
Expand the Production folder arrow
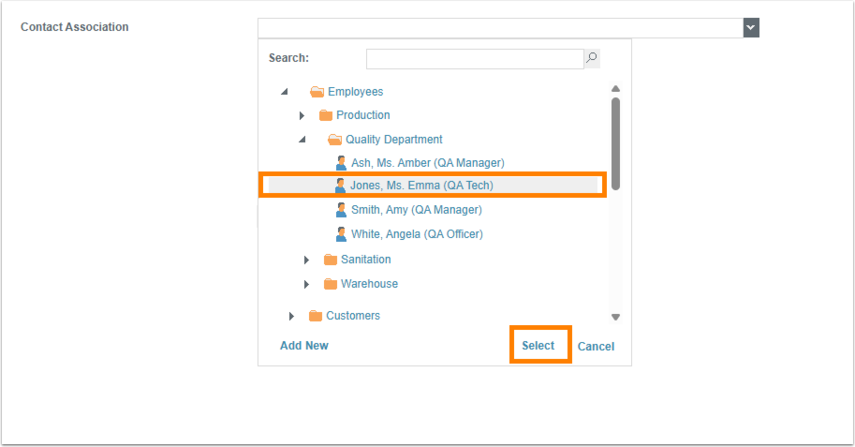(301, 116)
